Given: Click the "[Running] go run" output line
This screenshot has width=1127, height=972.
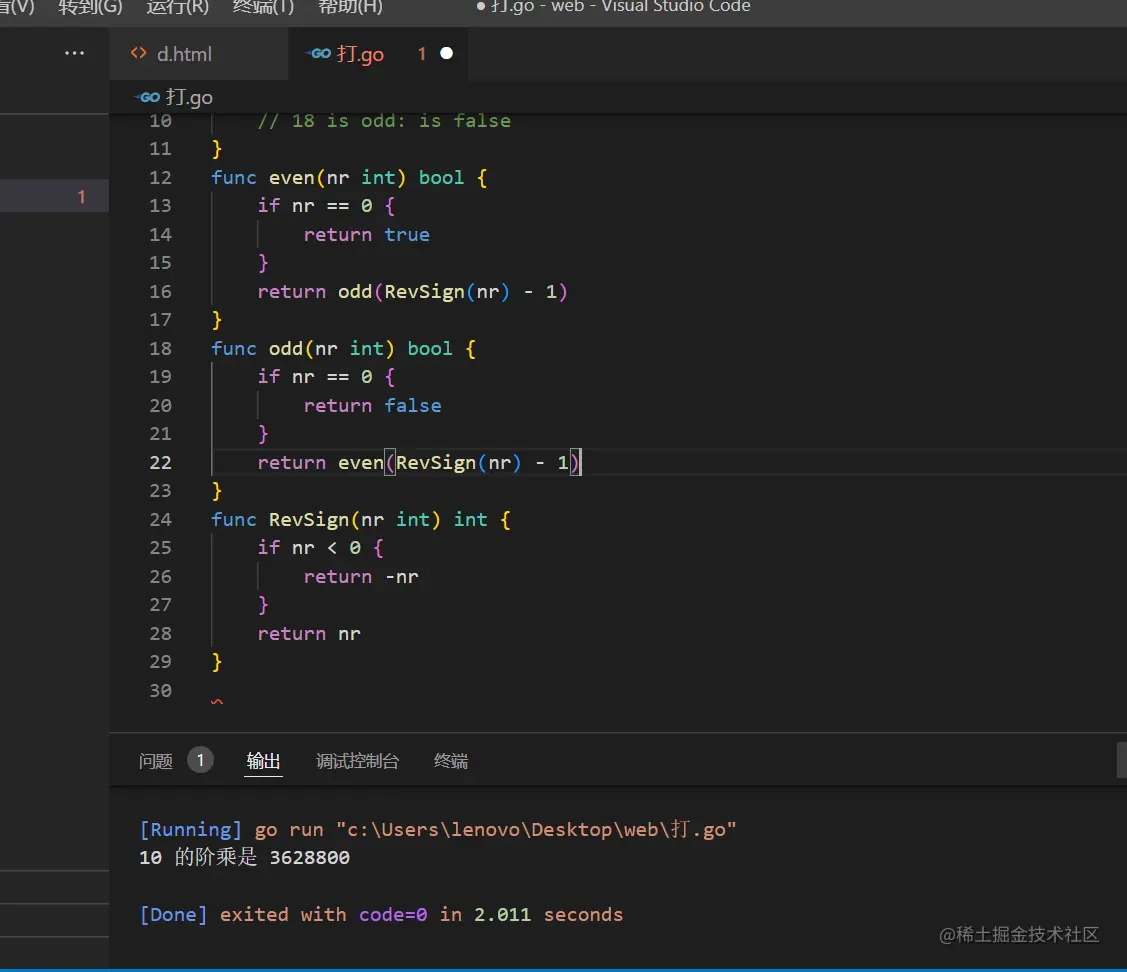Looking at the screenshot, I should click(x=438, y=830).
